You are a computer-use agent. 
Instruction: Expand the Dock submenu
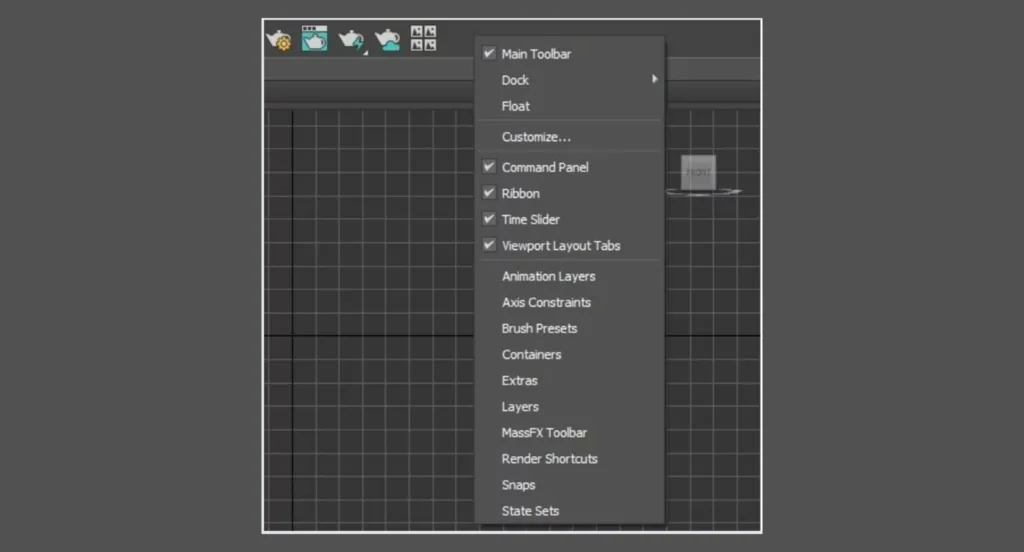[x=569, y=80]
